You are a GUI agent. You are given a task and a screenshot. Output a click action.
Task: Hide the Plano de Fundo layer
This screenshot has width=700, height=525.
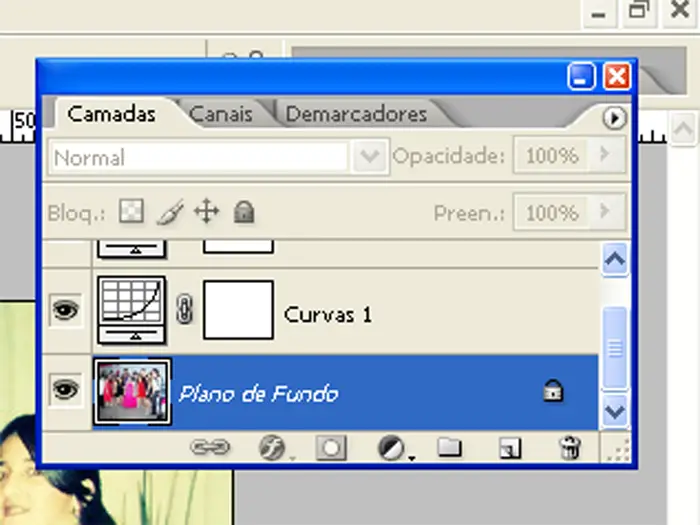(x=66, y=393)
